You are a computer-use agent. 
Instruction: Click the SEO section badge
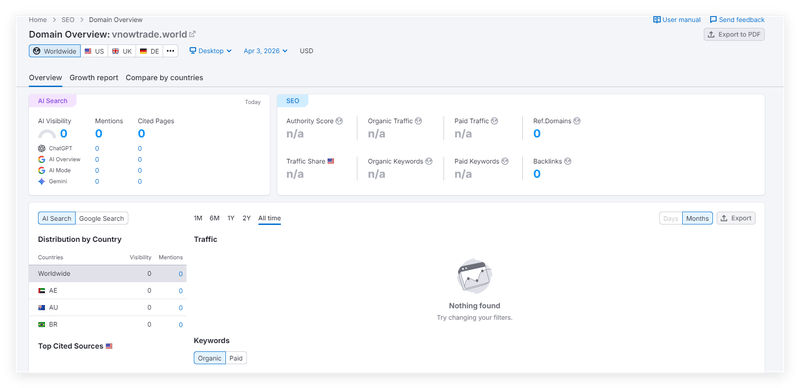coord(293,101)
